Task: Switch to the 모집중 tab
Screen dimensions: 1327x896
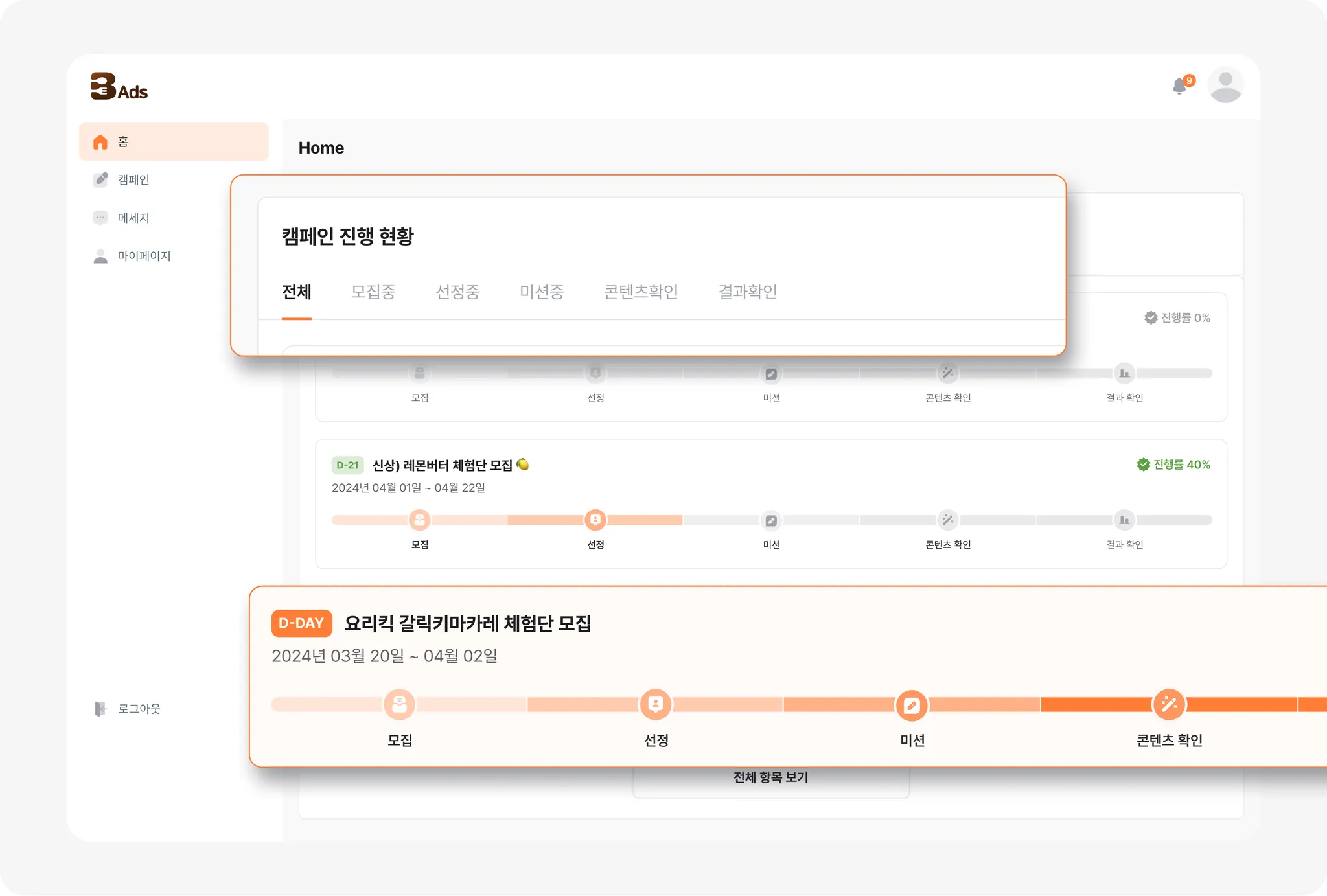Action: pyautogui.click(x=373, y=292)
